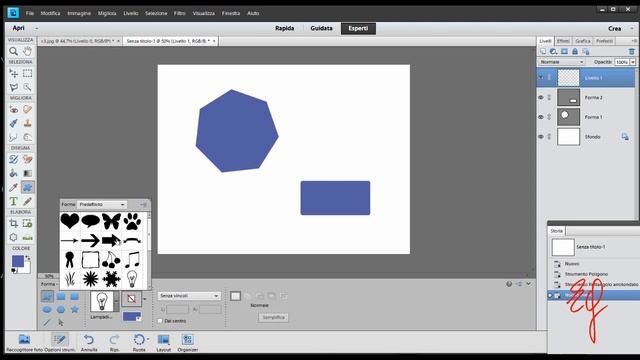Image resolution: width=640 pixels, height=360 pixels.
Task: Select the Custom Shape tool in toolbox
Action: point(27,187)
